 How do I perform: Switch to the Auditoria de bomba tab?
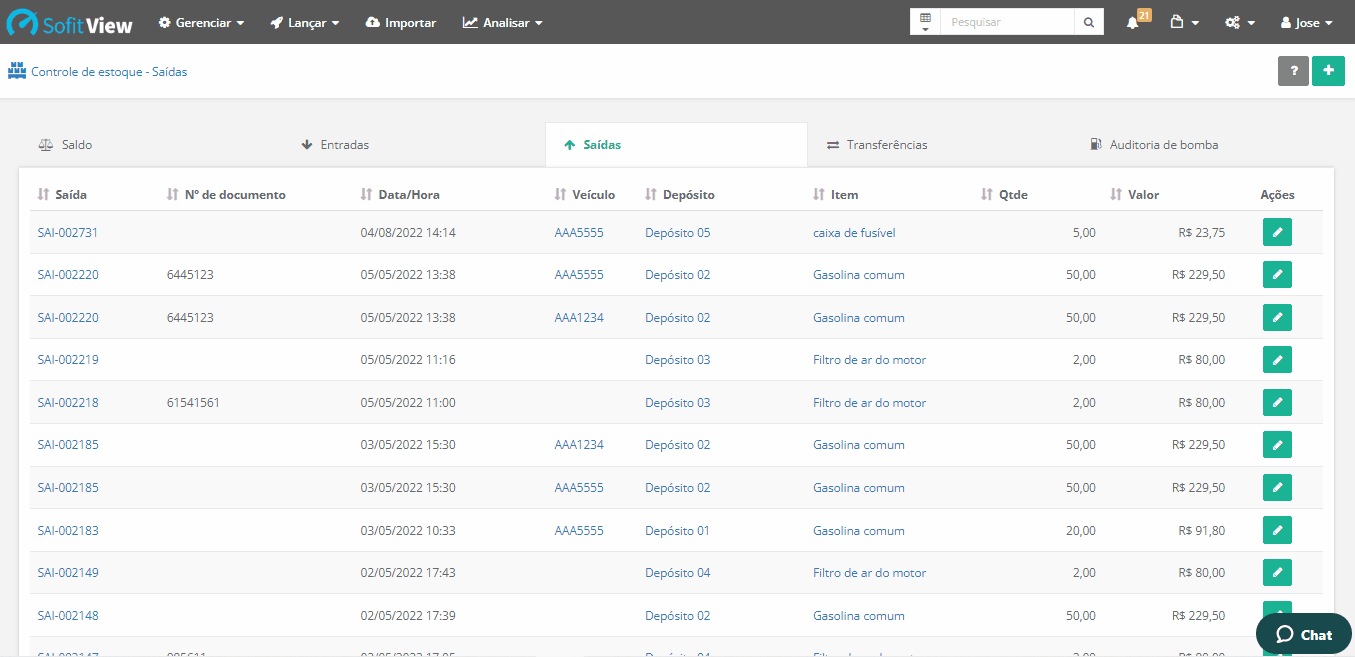click(x=1154, y=145)
